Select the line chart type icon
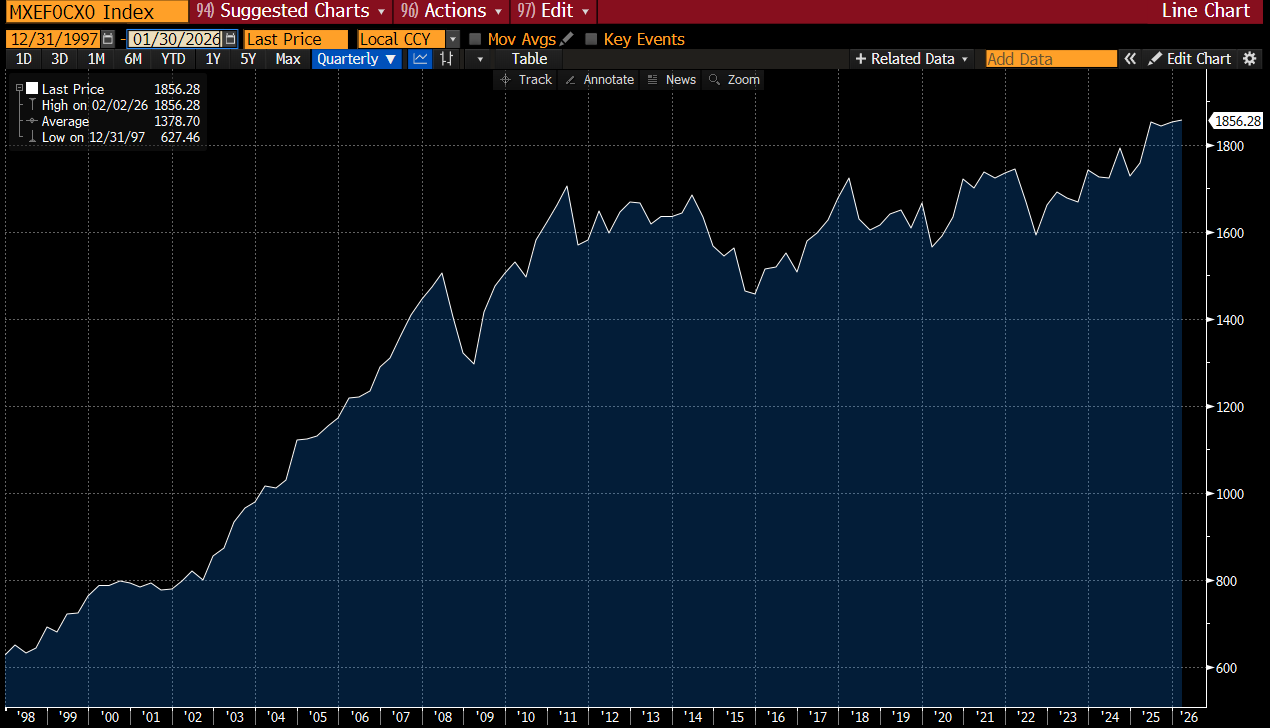The width and height of the screenshot is (1270, 728). click(x=421, y=59)
